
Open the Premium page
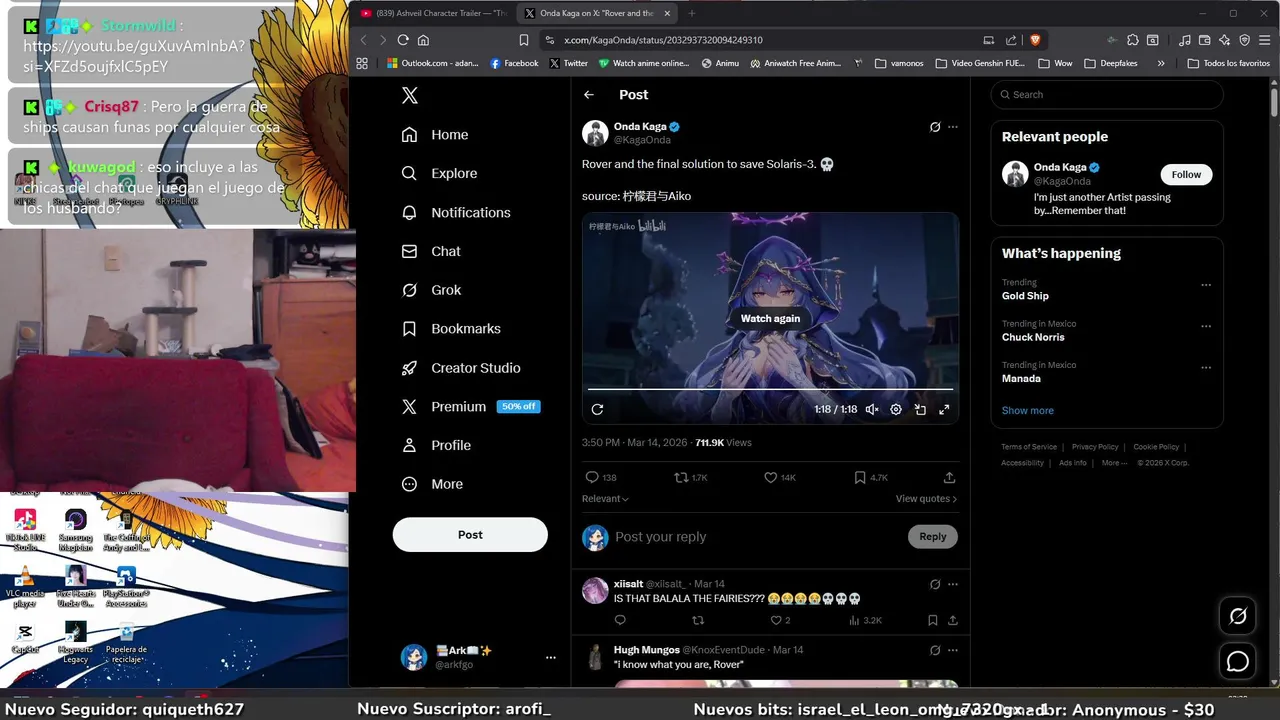coord(470,406)
